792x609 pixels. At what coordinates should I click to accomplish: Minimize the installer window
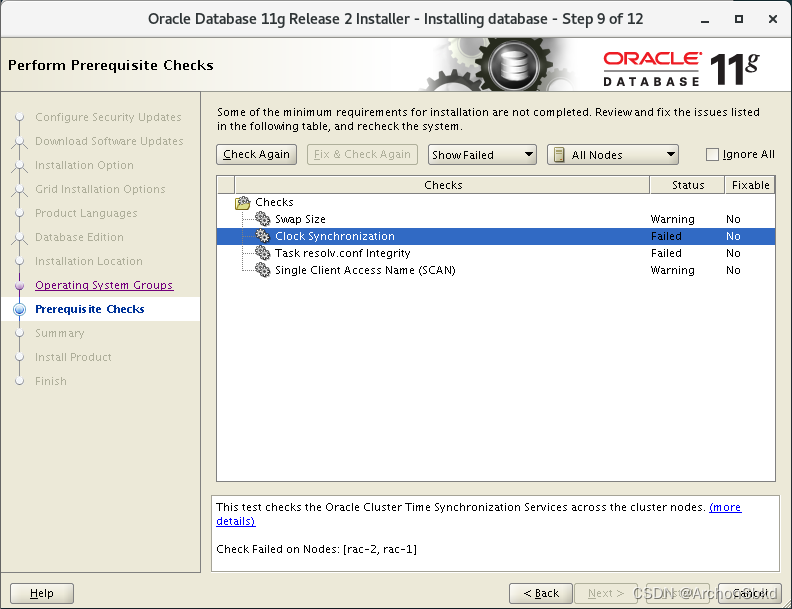coord(705,20)
